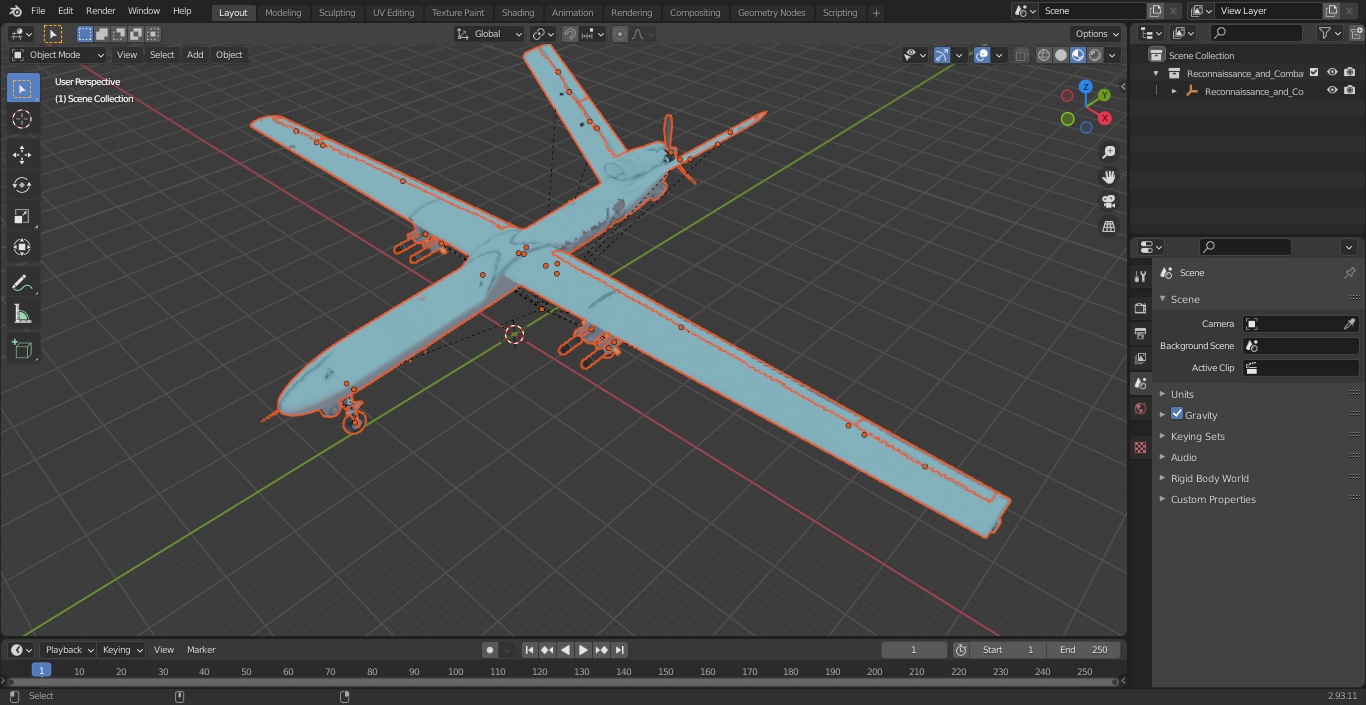Switch to wireframe viewport shading
1366x705 pixels.
tap(1044, 55)
